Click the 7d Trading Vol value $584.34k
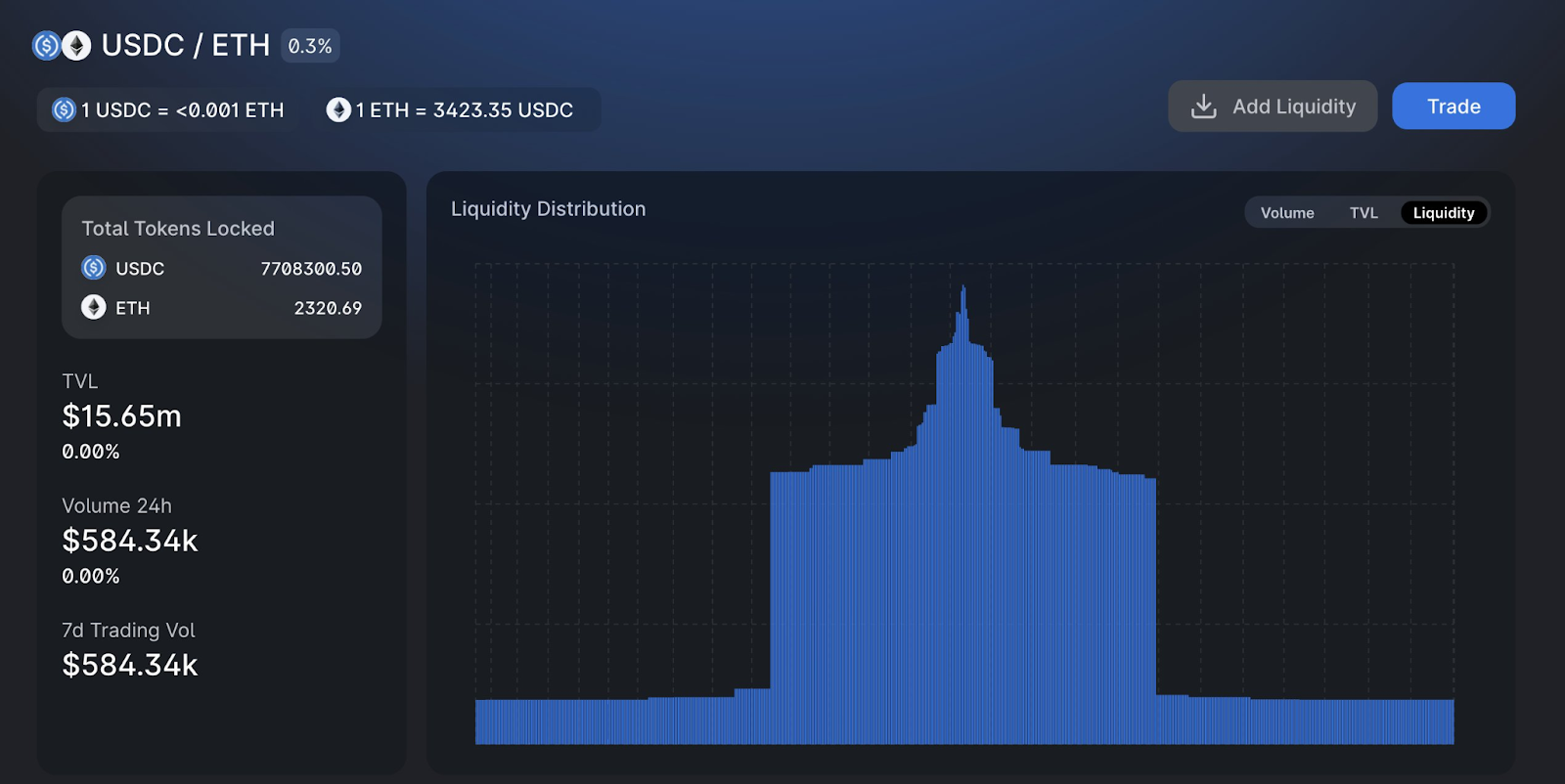 (x=130, y=665)
